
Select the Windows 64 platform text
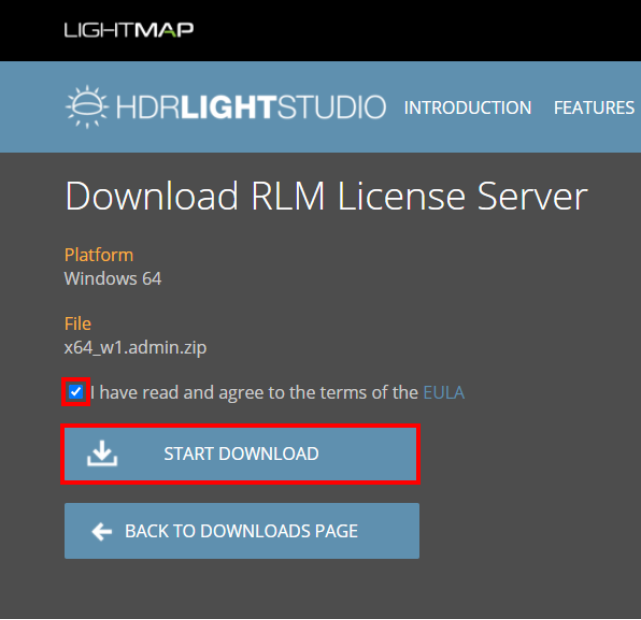113,279
